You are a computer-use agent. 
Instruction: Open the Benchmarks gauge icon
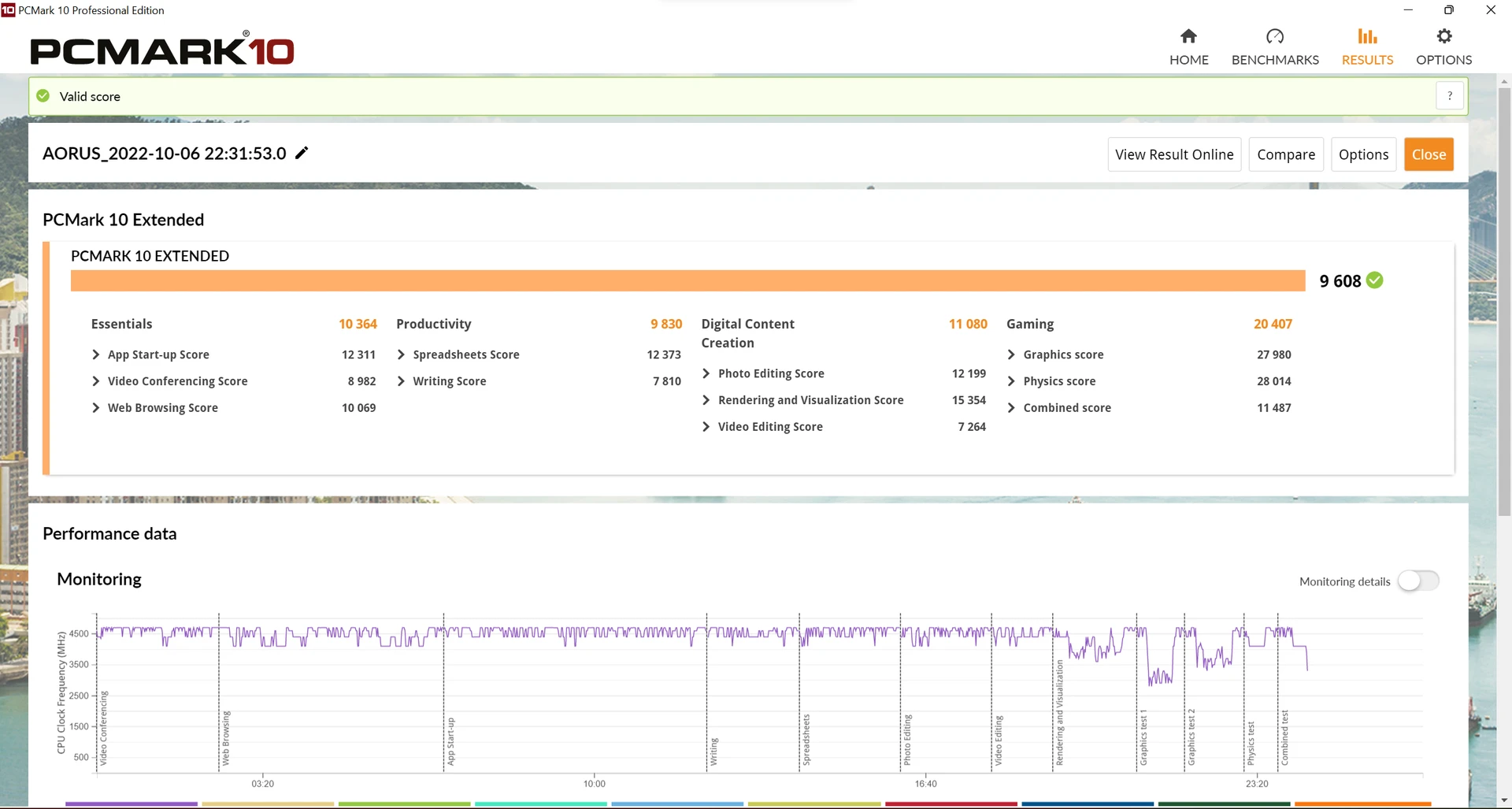pos(1275,36)
